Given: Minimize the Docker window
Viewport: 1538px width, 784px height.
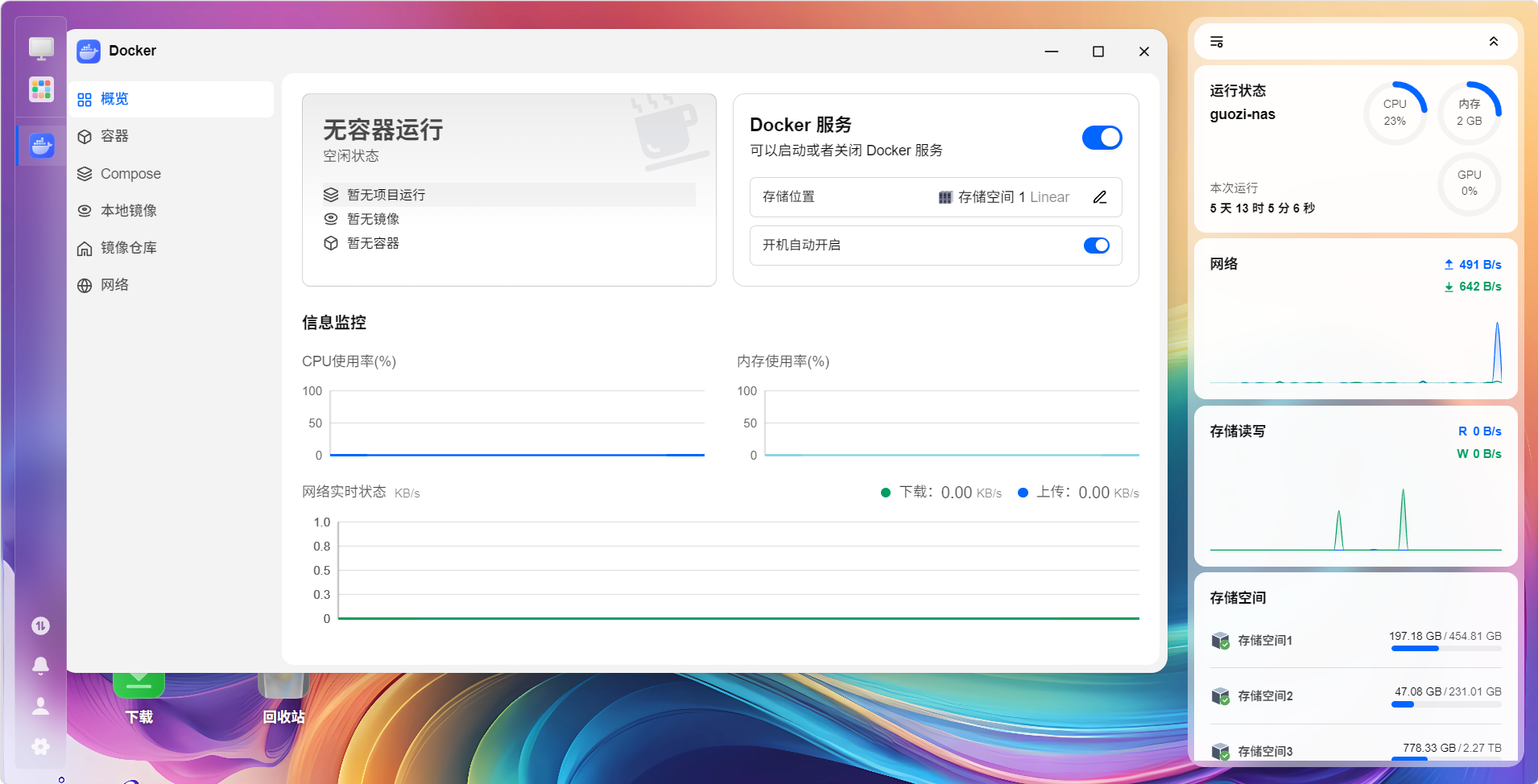Looking at the screenshot, I should 1052,52.
